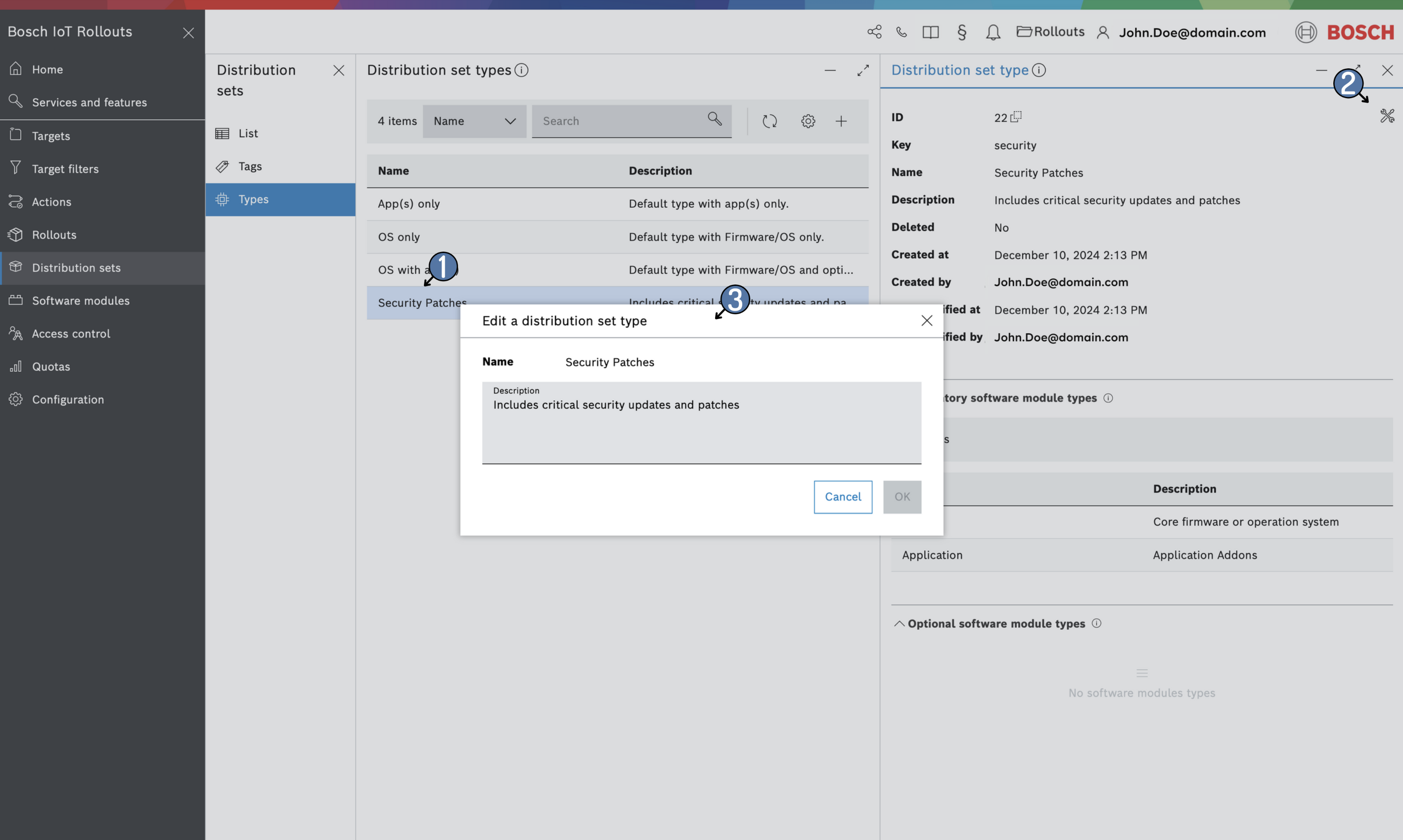
Task: Click the Target filters funnel icon
Action: tap(16, 167)
